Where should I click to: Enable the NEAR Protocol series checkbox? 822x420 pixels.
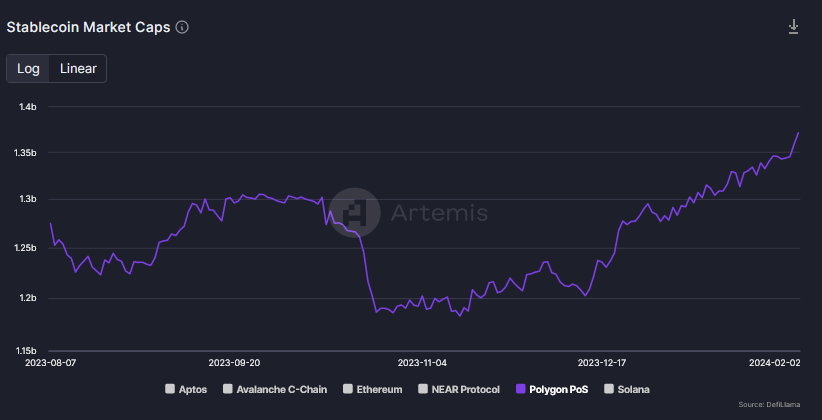point(424,388)
